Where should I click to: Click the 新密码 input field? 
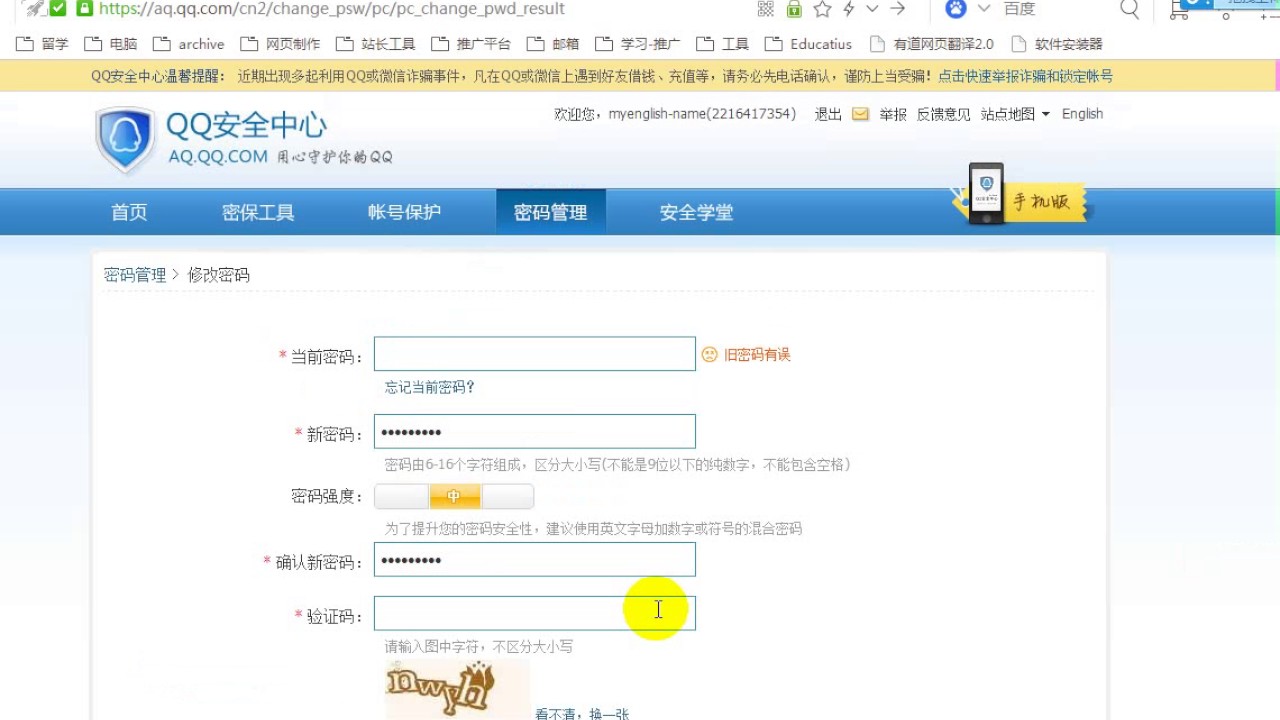(535, 432)
